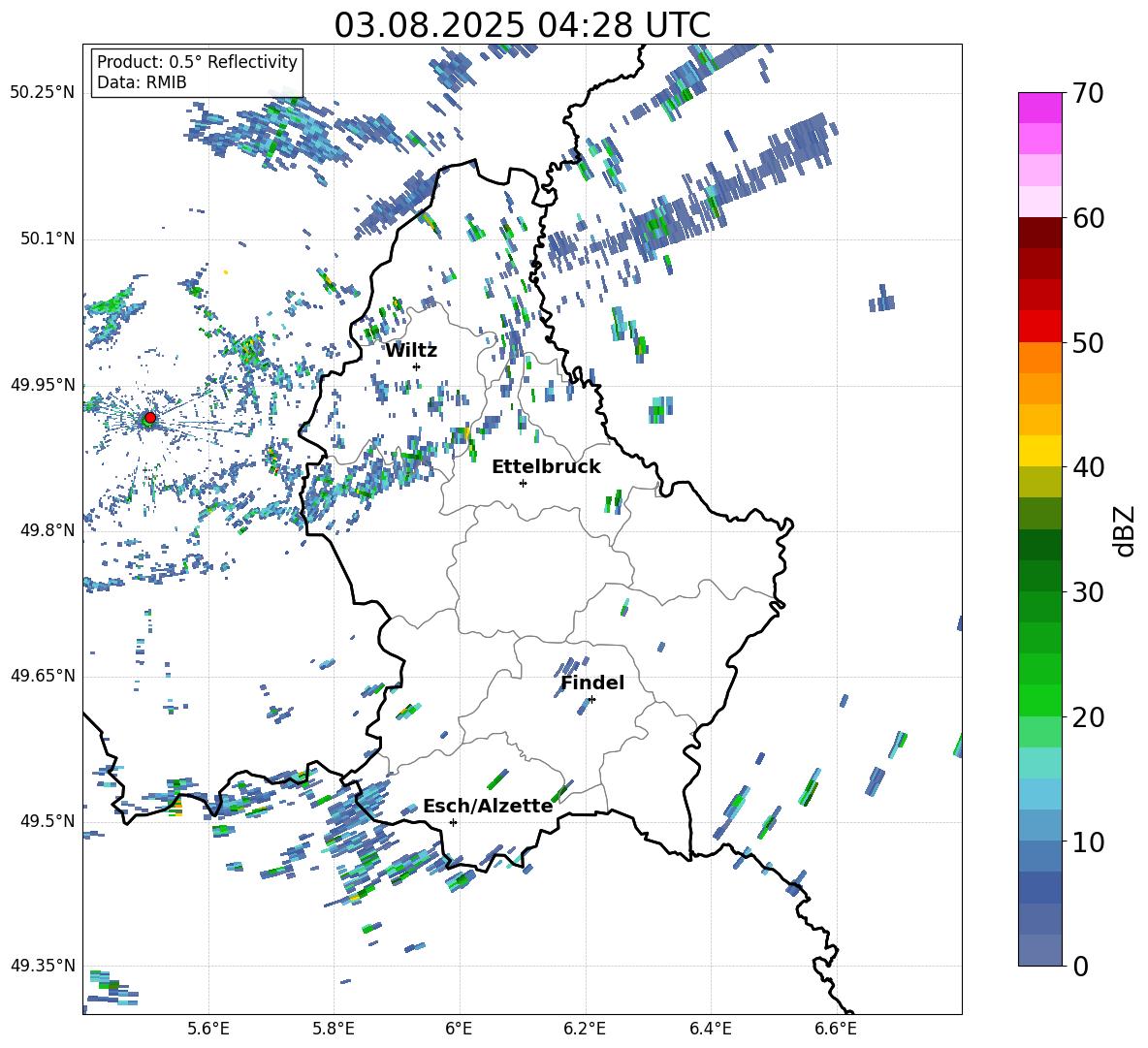Click the 30 colorbar tick label
This screenshot has height=1048, width=1148.
[x=1088, y=591]
